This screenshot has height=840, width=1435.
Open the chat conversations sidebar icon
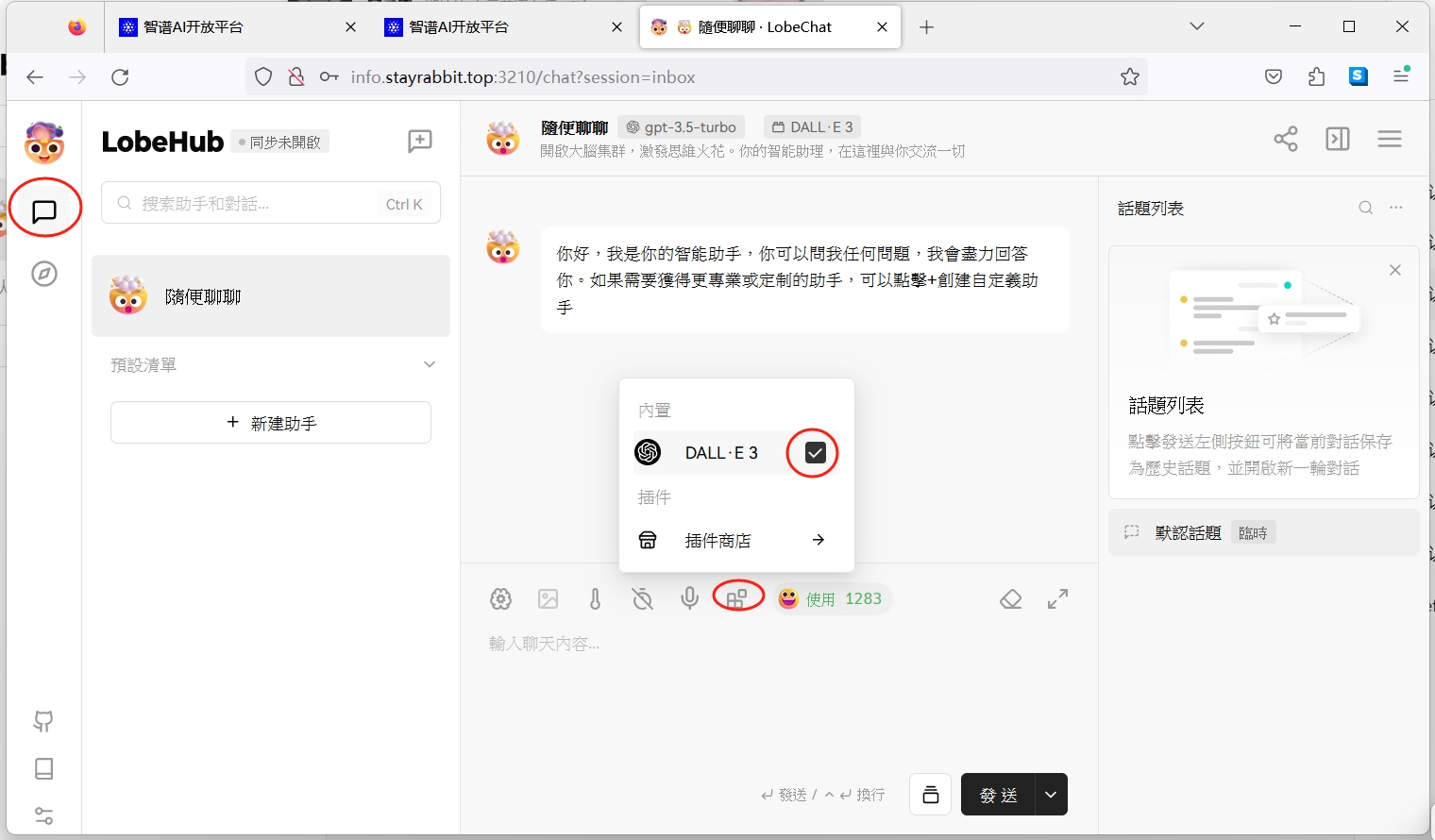(x=44, y=211)
